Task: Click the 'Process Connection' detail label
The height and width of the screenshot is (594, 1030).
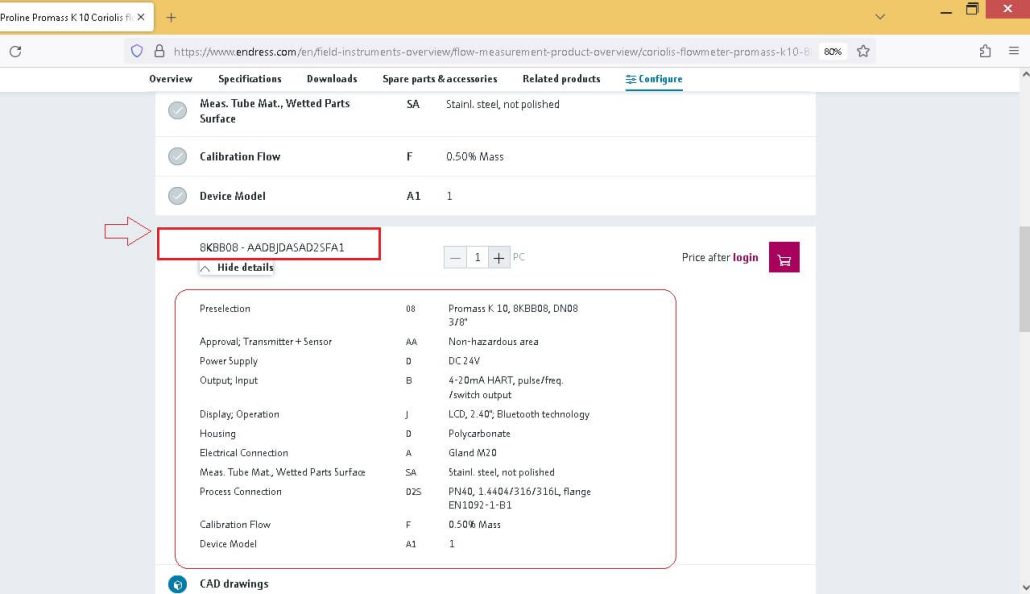Action: tap(240, 491)
